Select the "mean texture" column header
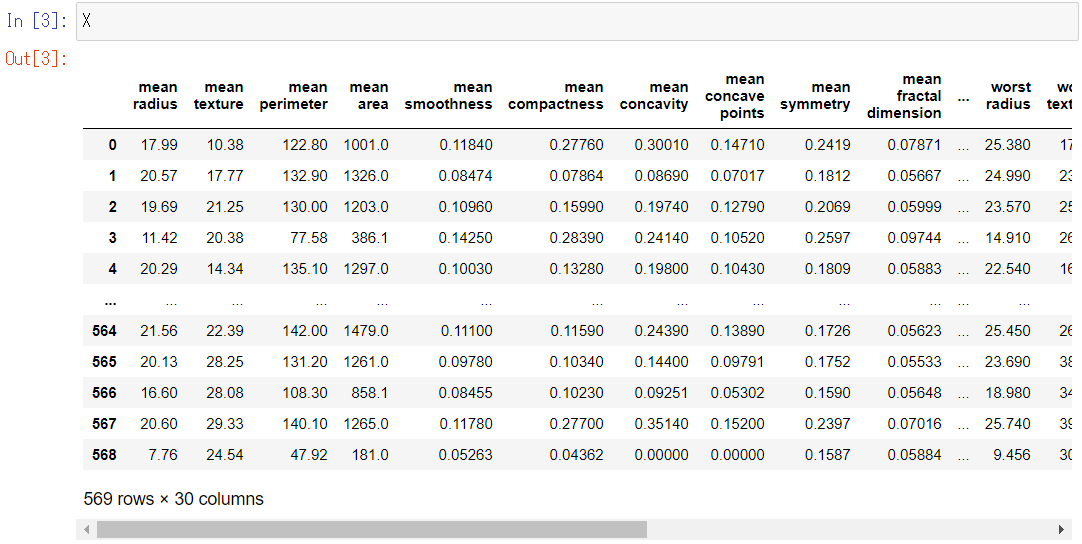 pyautogui.click(x=219, y=96)
